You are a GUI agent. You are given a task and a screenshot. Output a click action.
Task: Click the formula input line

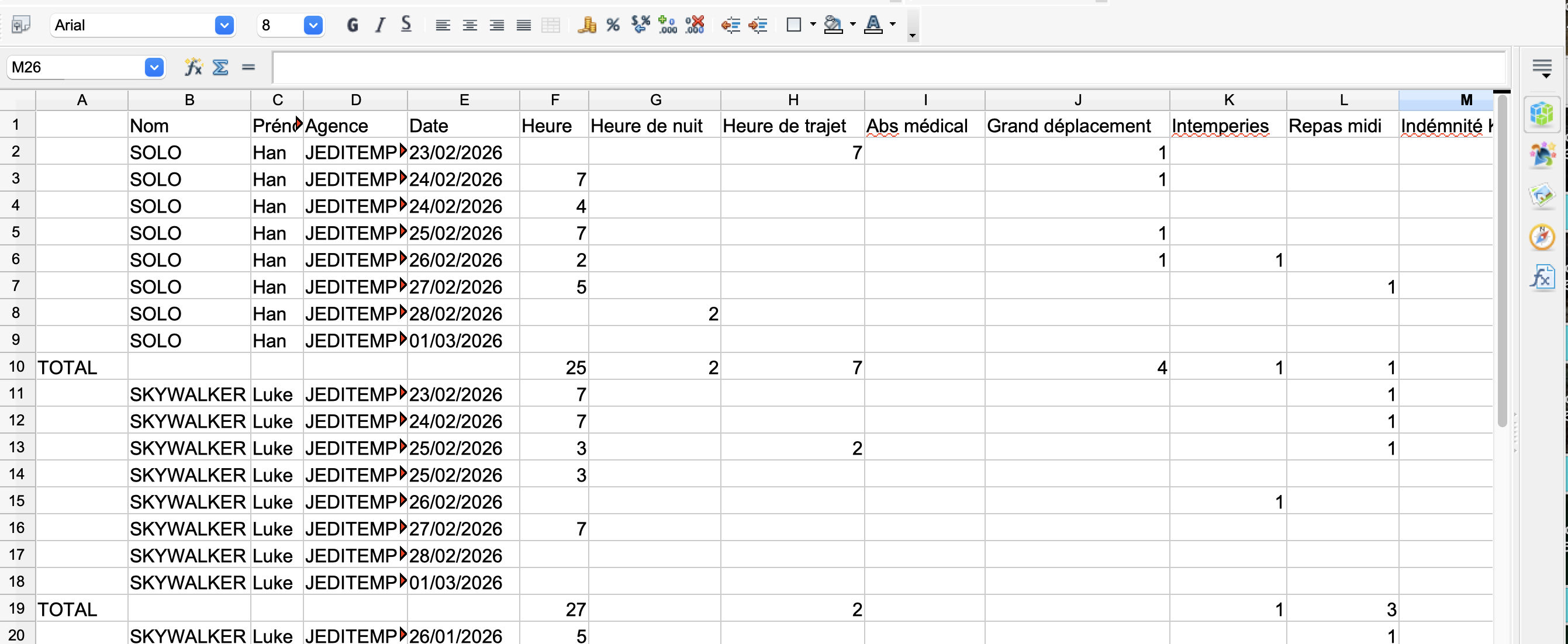[889, 68]
